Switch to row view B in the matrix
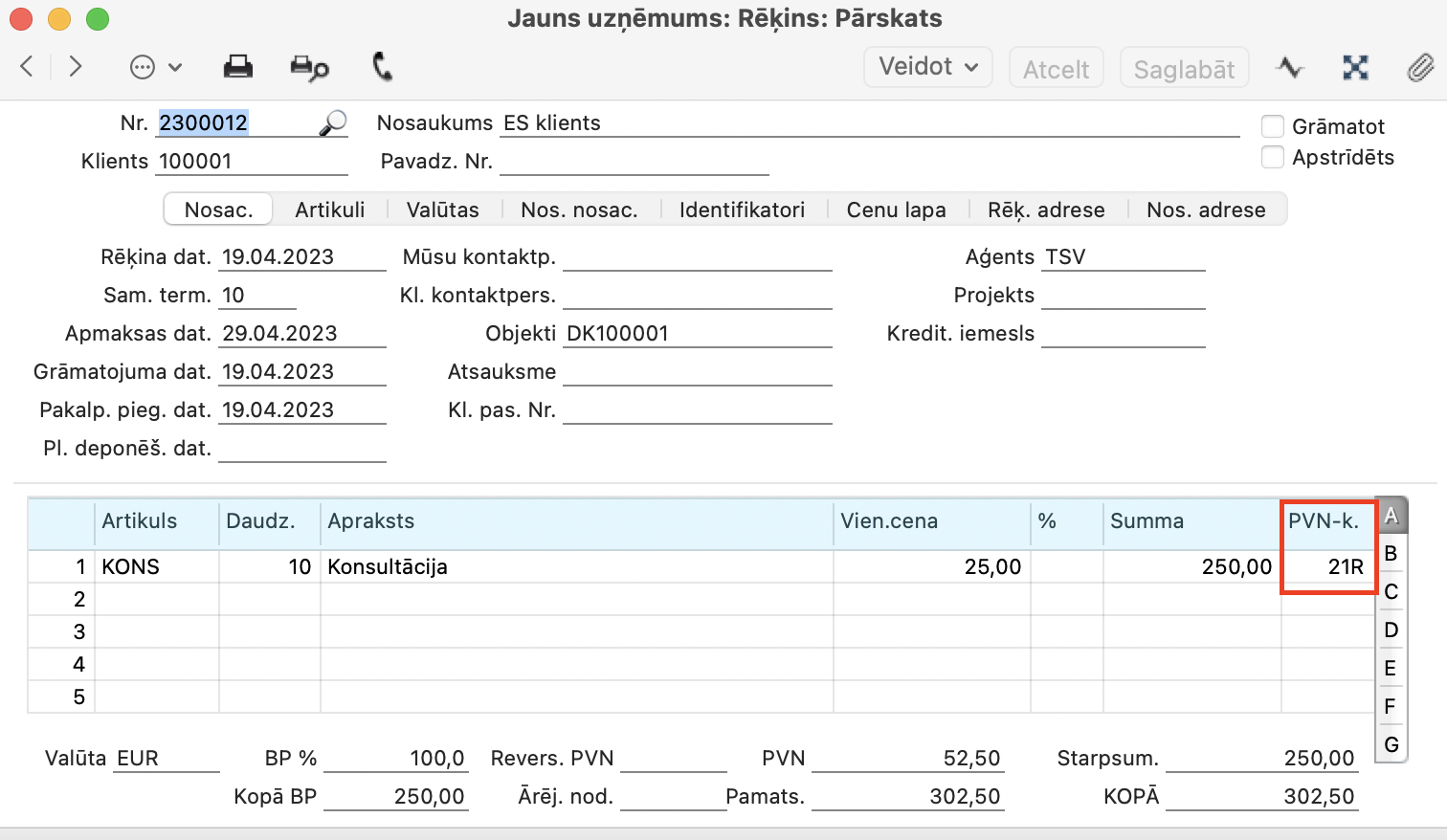 (x=1391, y=554)
